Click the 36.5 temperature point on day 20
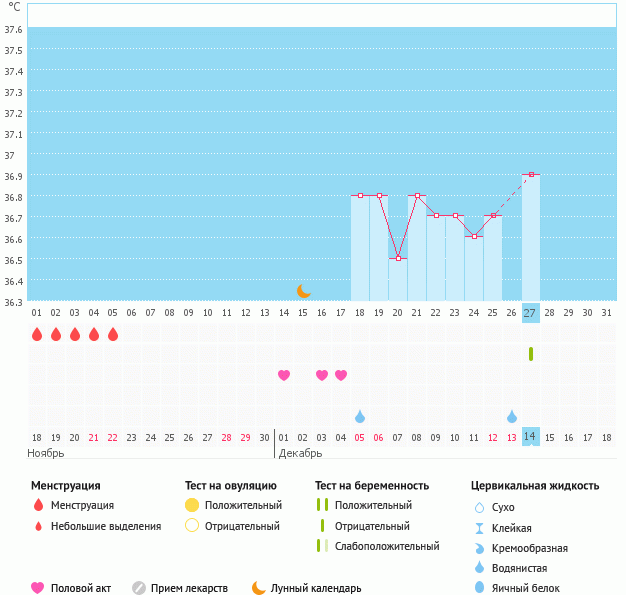The height and width of the screenshot is (595, 626). coord(398,258)
